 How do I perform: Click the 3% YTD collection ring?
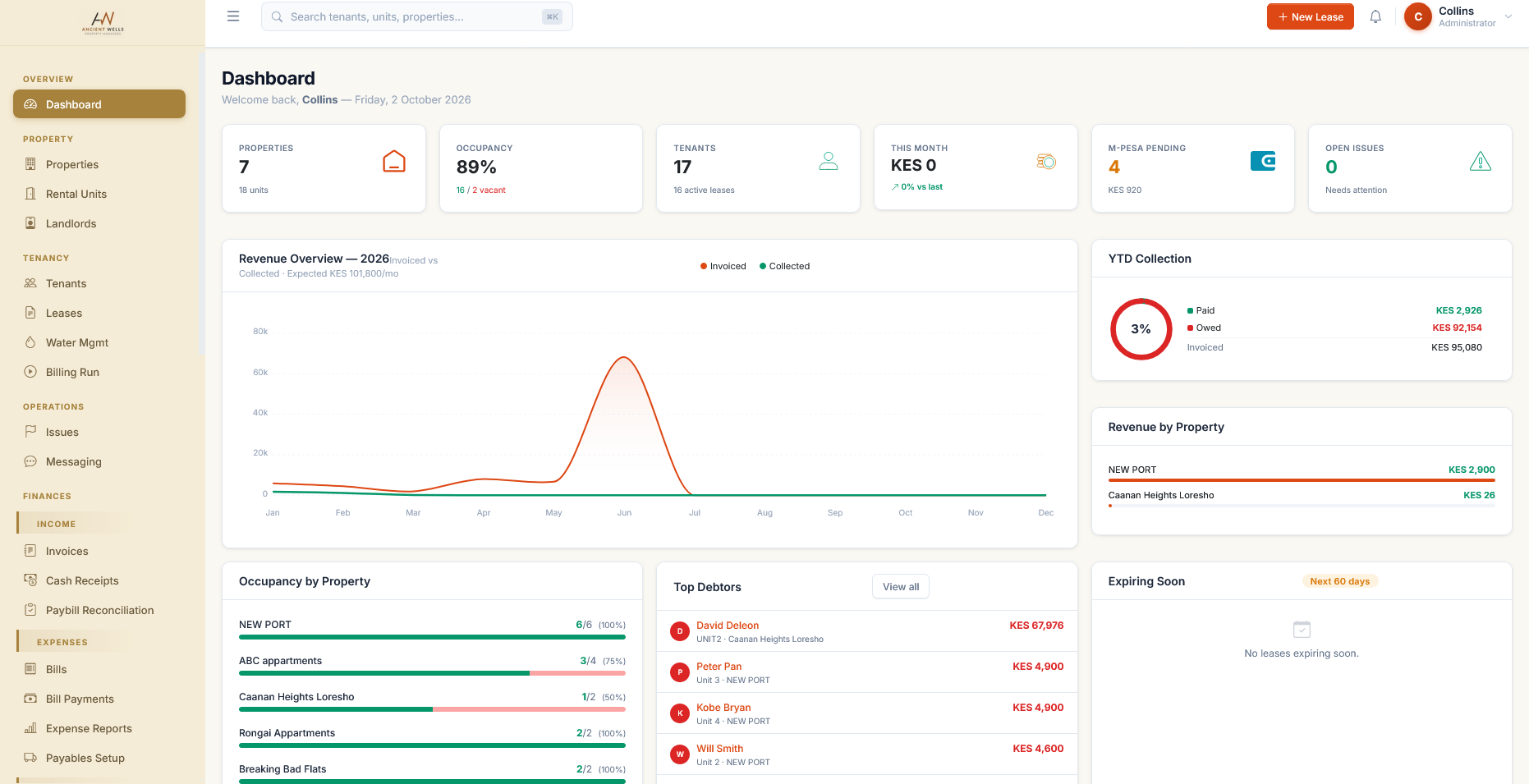[1141, 329]
